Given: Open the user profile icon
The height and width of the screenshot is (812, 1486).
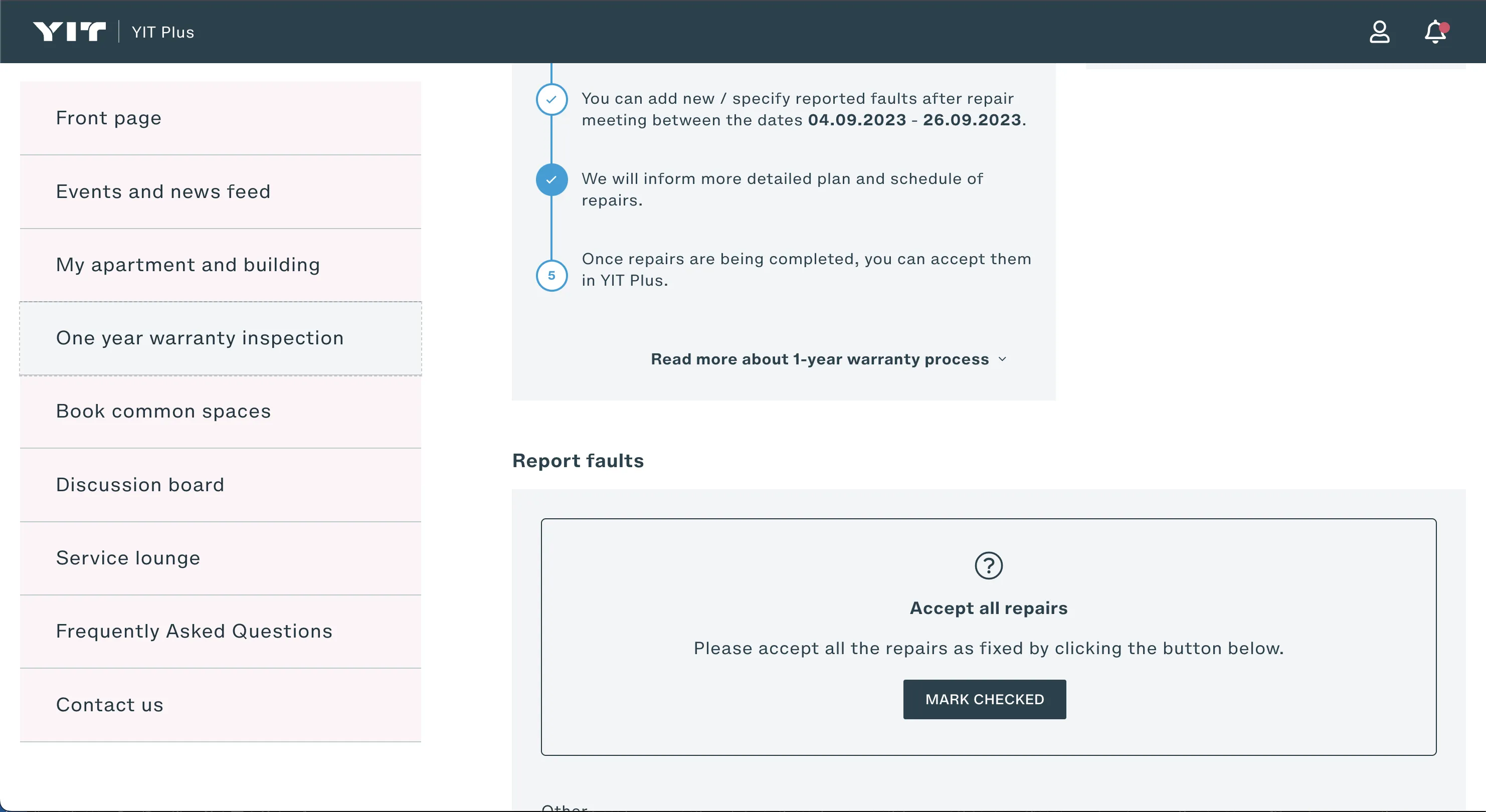Looking at the screenshot, I should click(x=1379, y=32).
